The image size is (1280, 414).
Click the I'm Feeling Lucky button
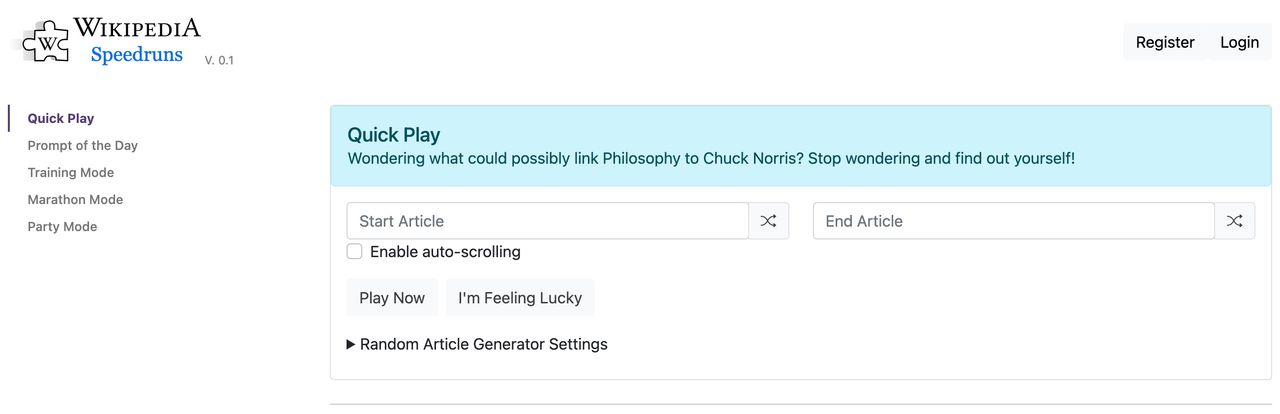pyautogui.click(x=520, y=298)
